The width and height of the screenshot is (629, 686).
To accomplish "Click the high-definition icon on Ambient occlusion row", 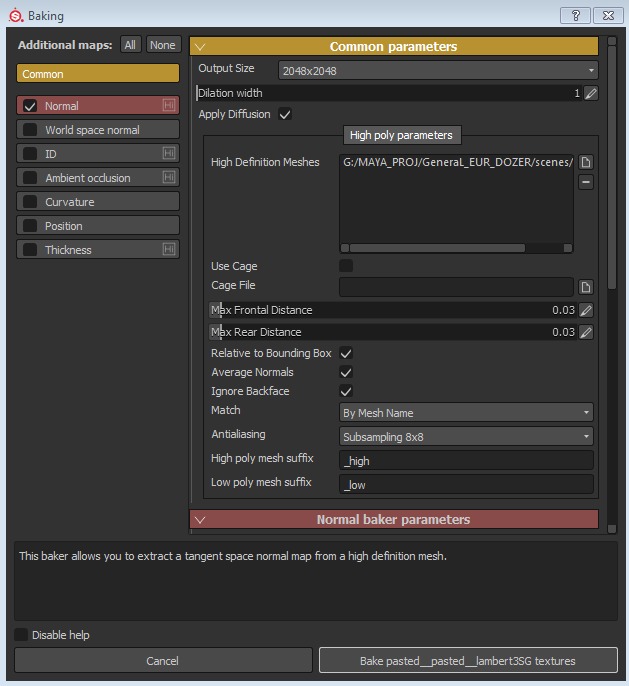I will pyautogui.click(x=169, y=178).
